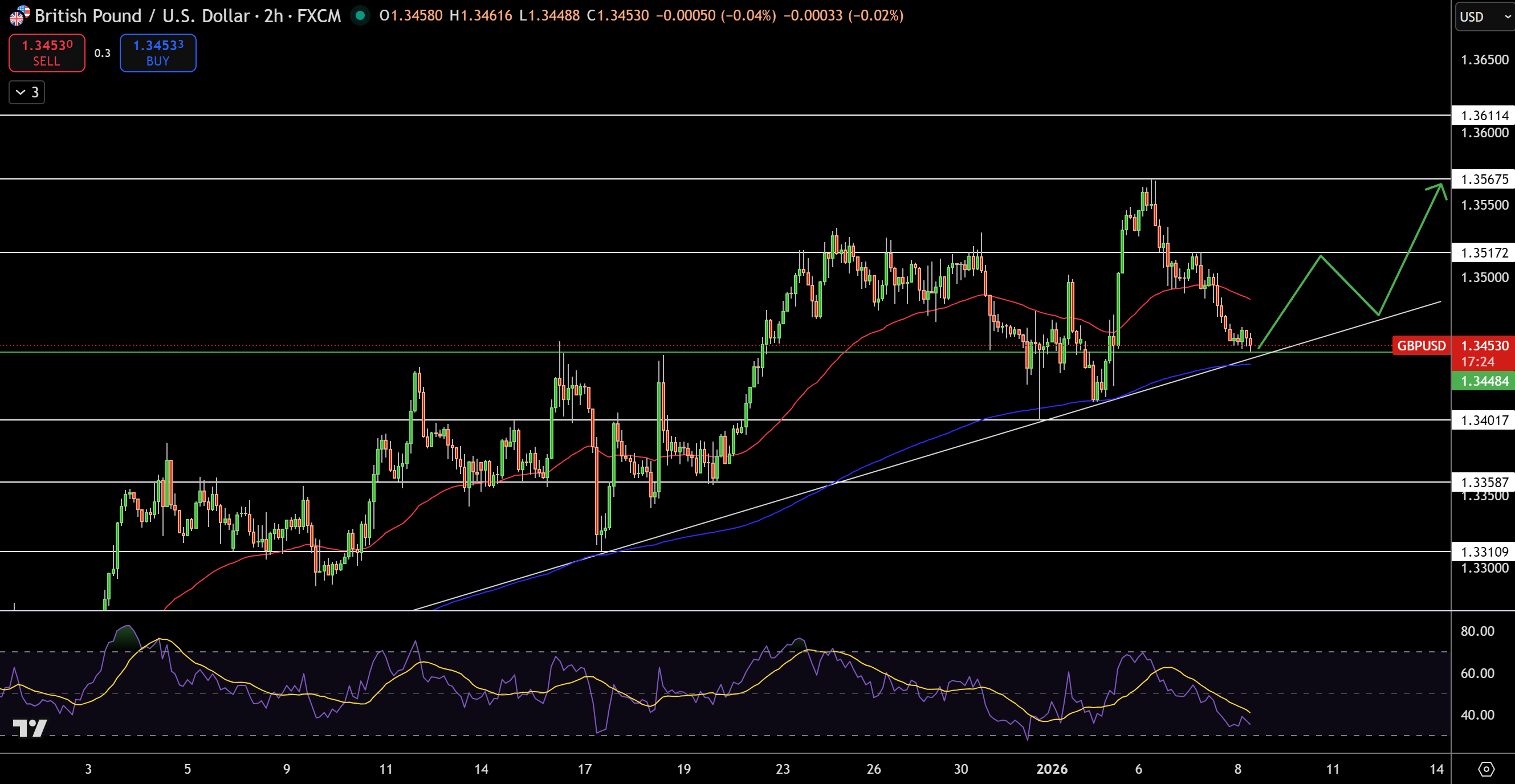Click the 1.35172 horizontal line price label

pos(1483,252)
